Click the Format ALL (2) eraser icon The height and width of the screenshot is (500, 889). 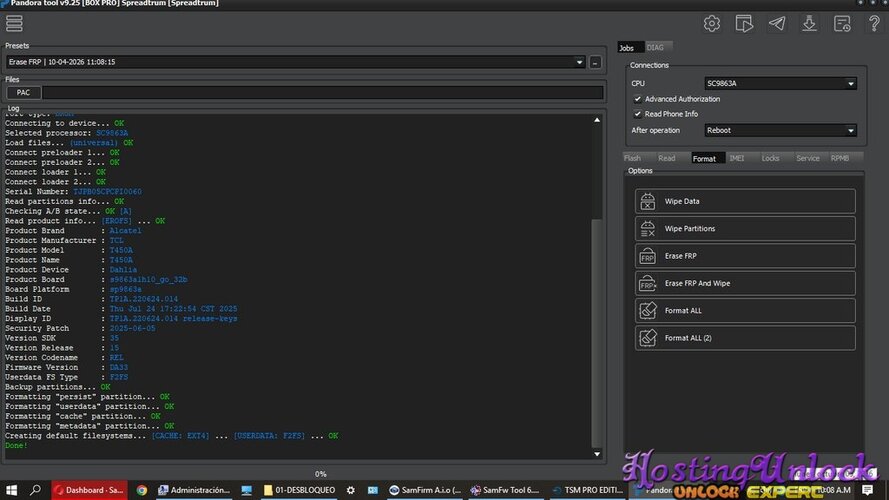click(x=647, y=337)
